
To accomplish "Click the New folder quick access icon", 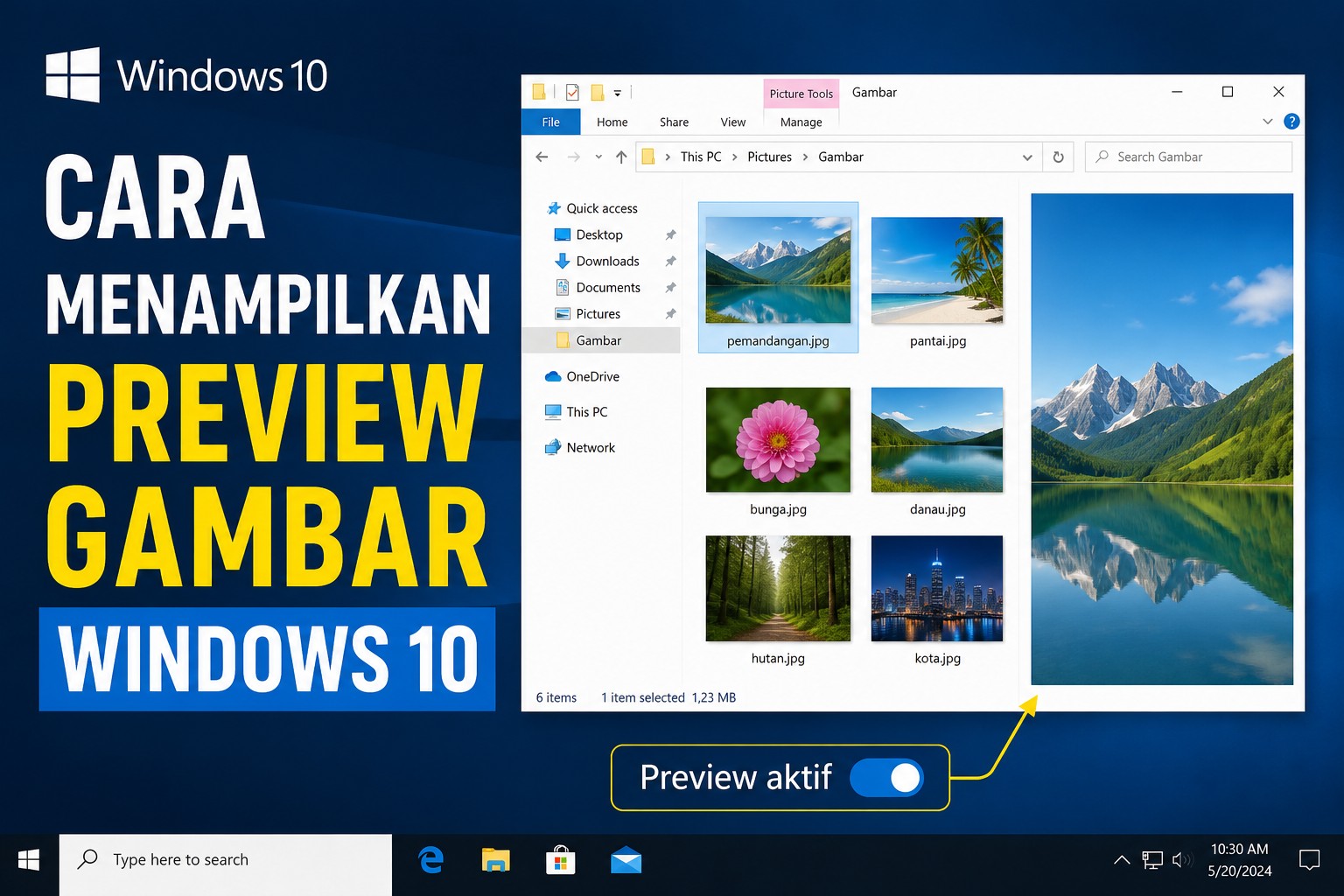I will click(598, 92).
